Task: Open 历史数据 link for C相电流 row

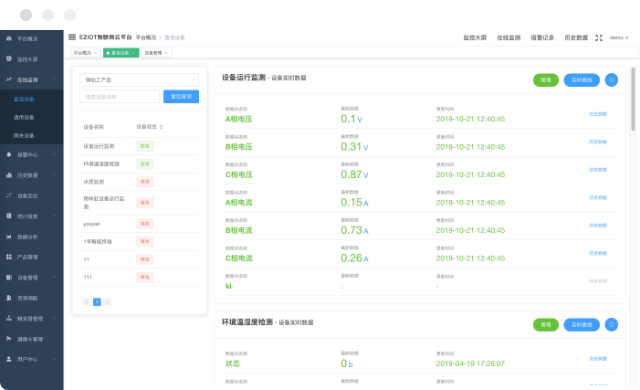Action: tap(598, 253)
